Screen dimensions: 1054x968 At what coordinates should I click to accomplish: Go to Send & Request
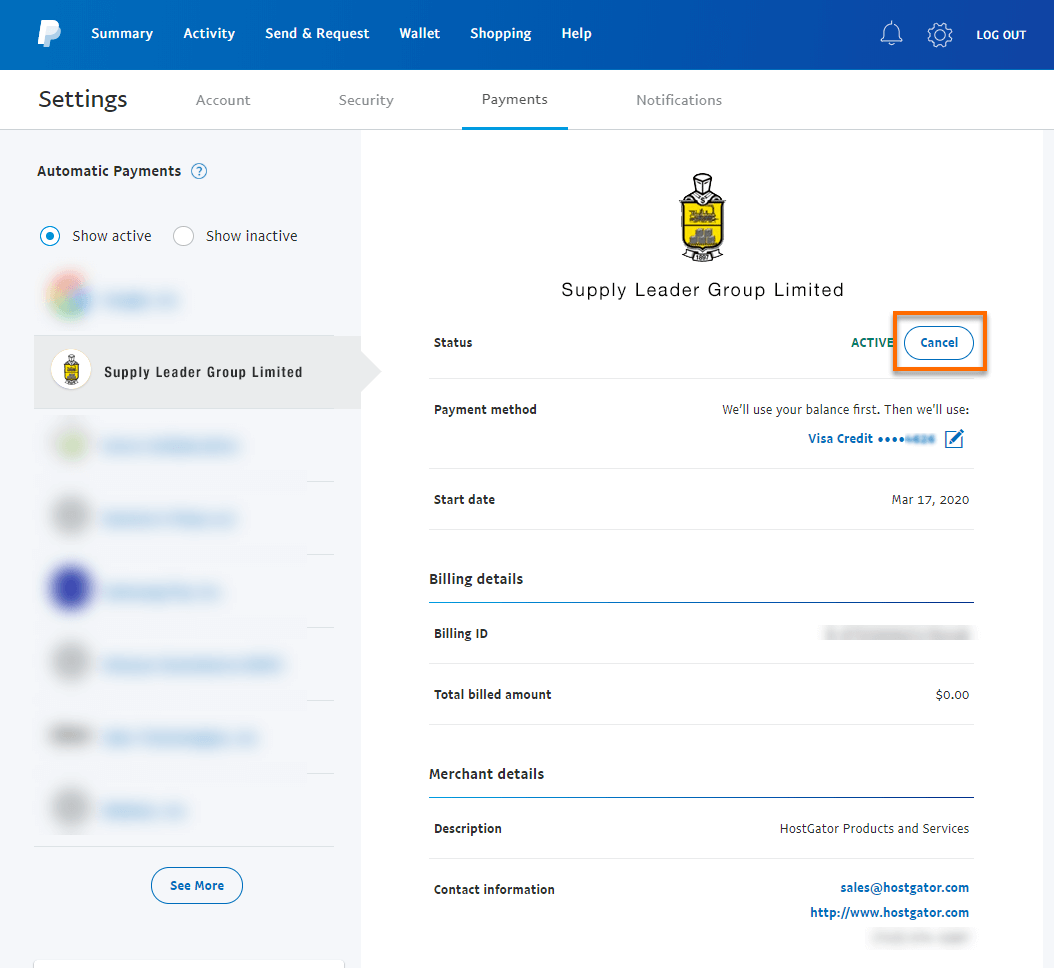click(x=317, y=34)
